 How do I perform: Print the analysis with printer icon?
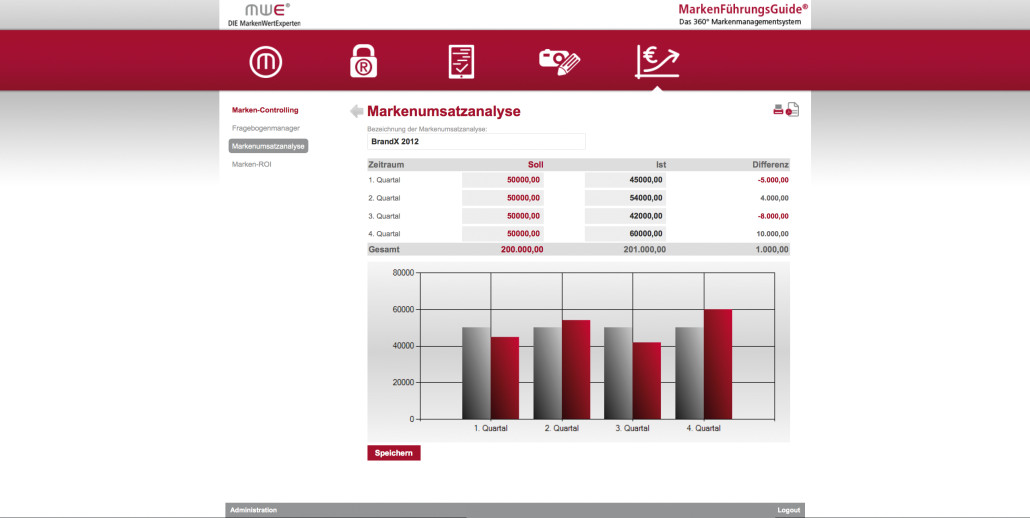click(x=778, y=110)
